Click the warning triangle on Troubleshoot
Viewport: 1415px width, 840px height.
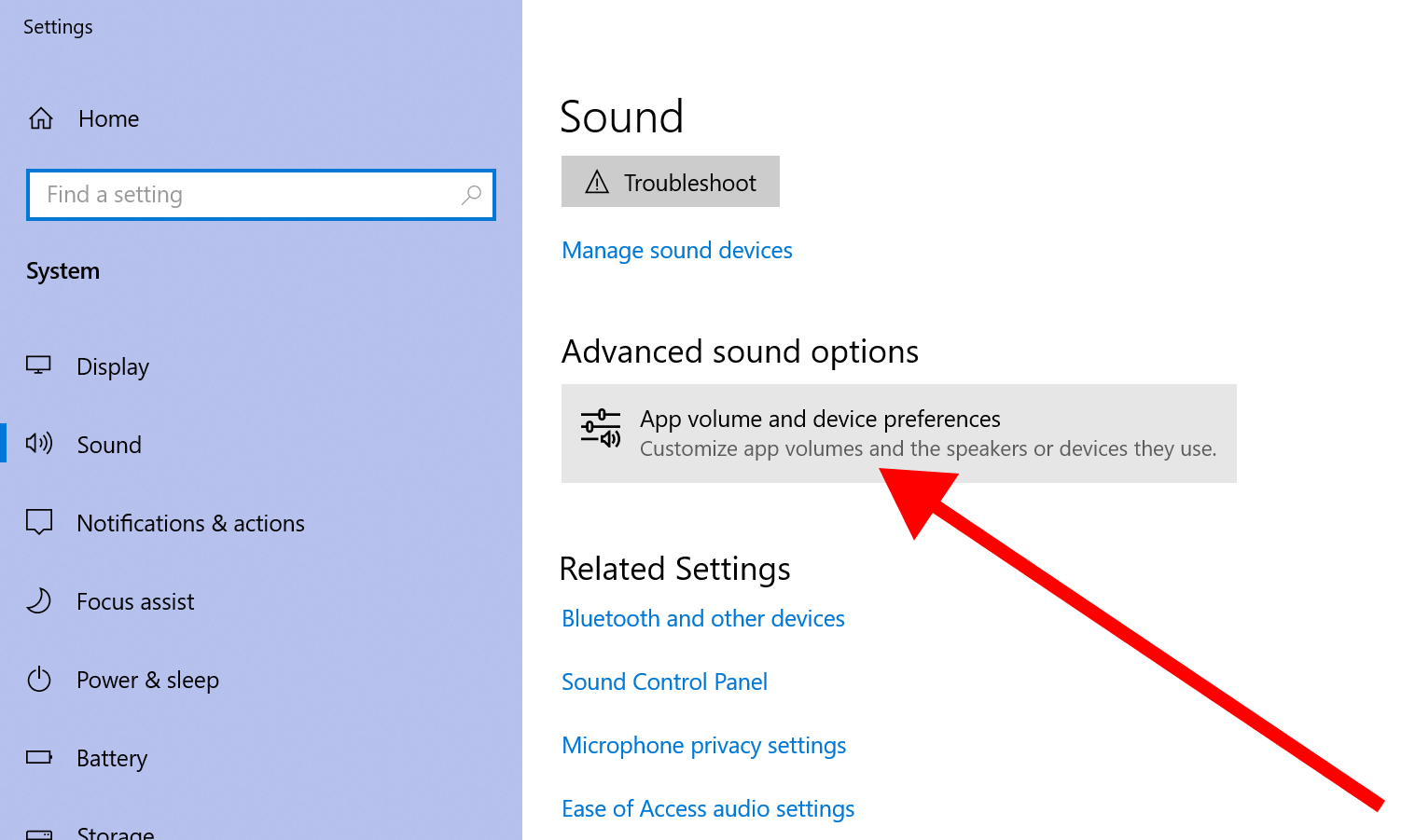pos(597,182)
